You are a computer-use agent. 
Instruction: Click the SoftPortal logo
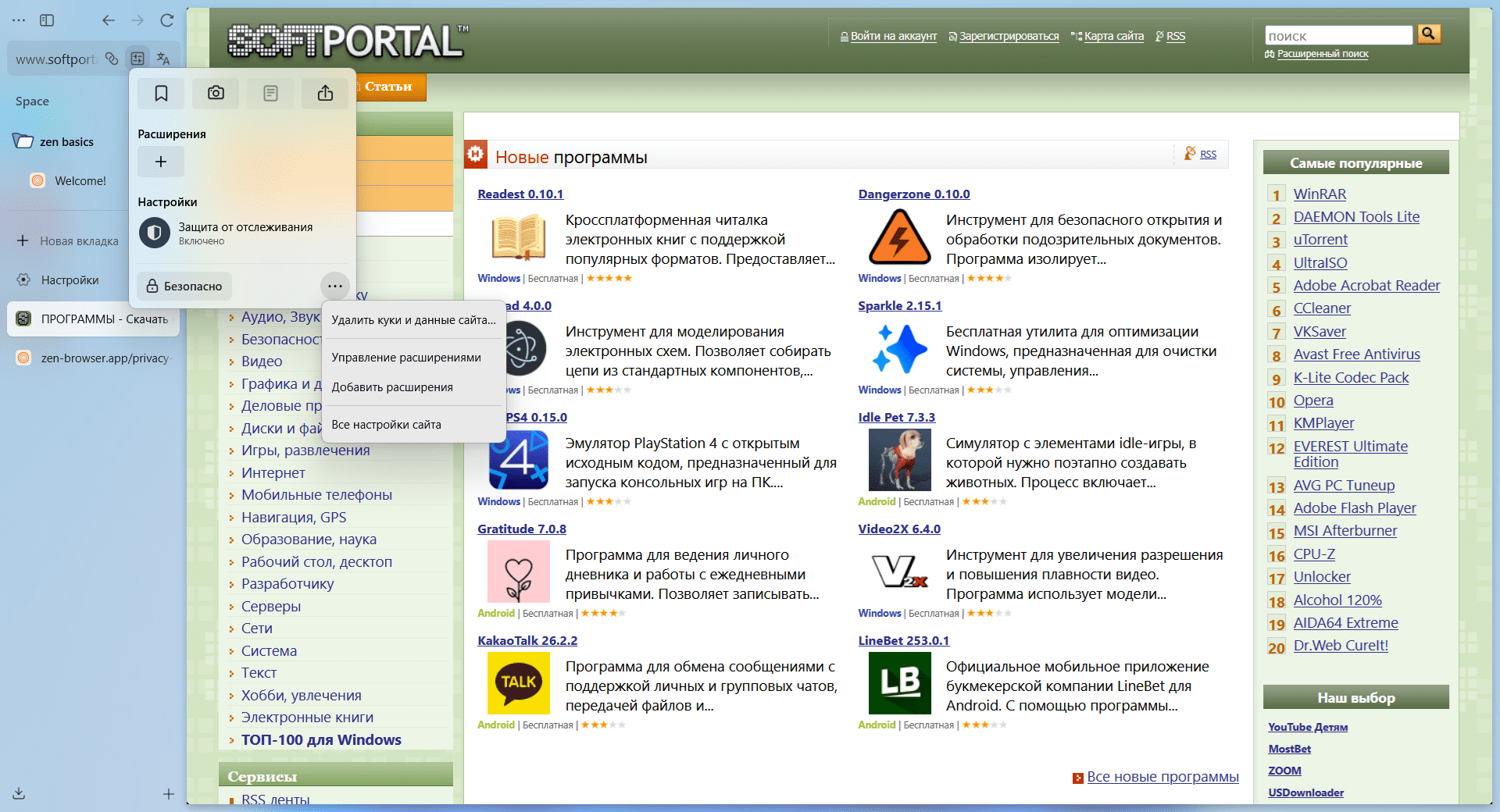(347, 41)
